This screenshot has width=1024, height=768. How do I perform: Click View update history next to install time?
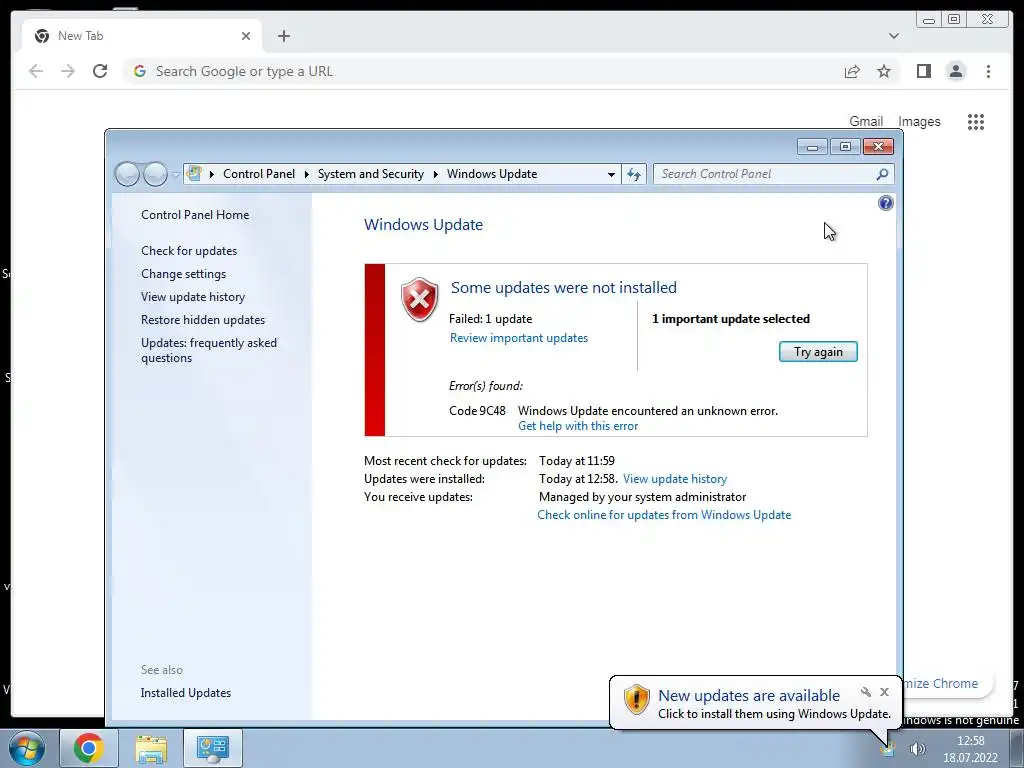(x=675, y=479)
